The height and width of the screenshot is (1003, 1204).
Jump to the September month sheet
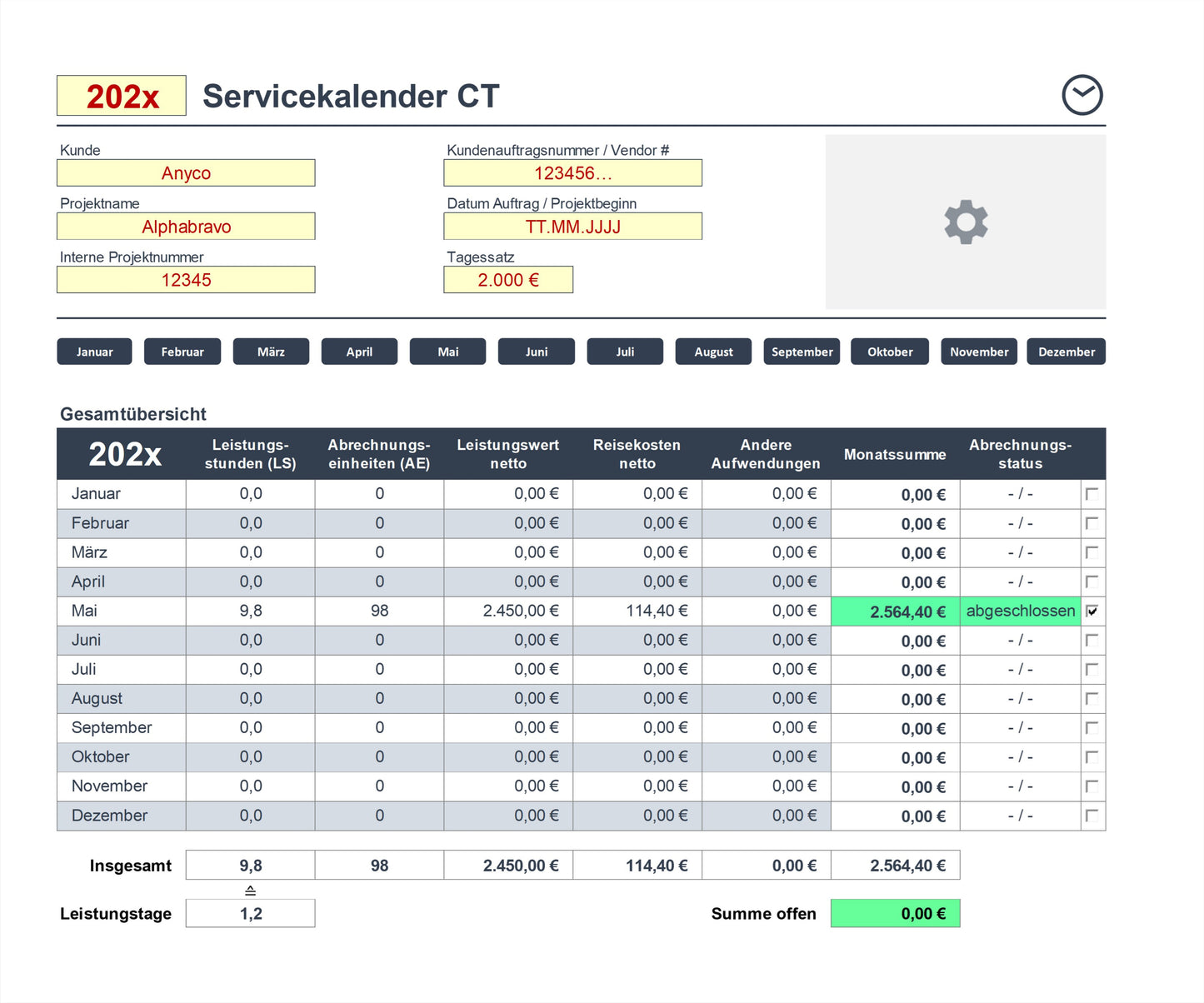[802, 352]
